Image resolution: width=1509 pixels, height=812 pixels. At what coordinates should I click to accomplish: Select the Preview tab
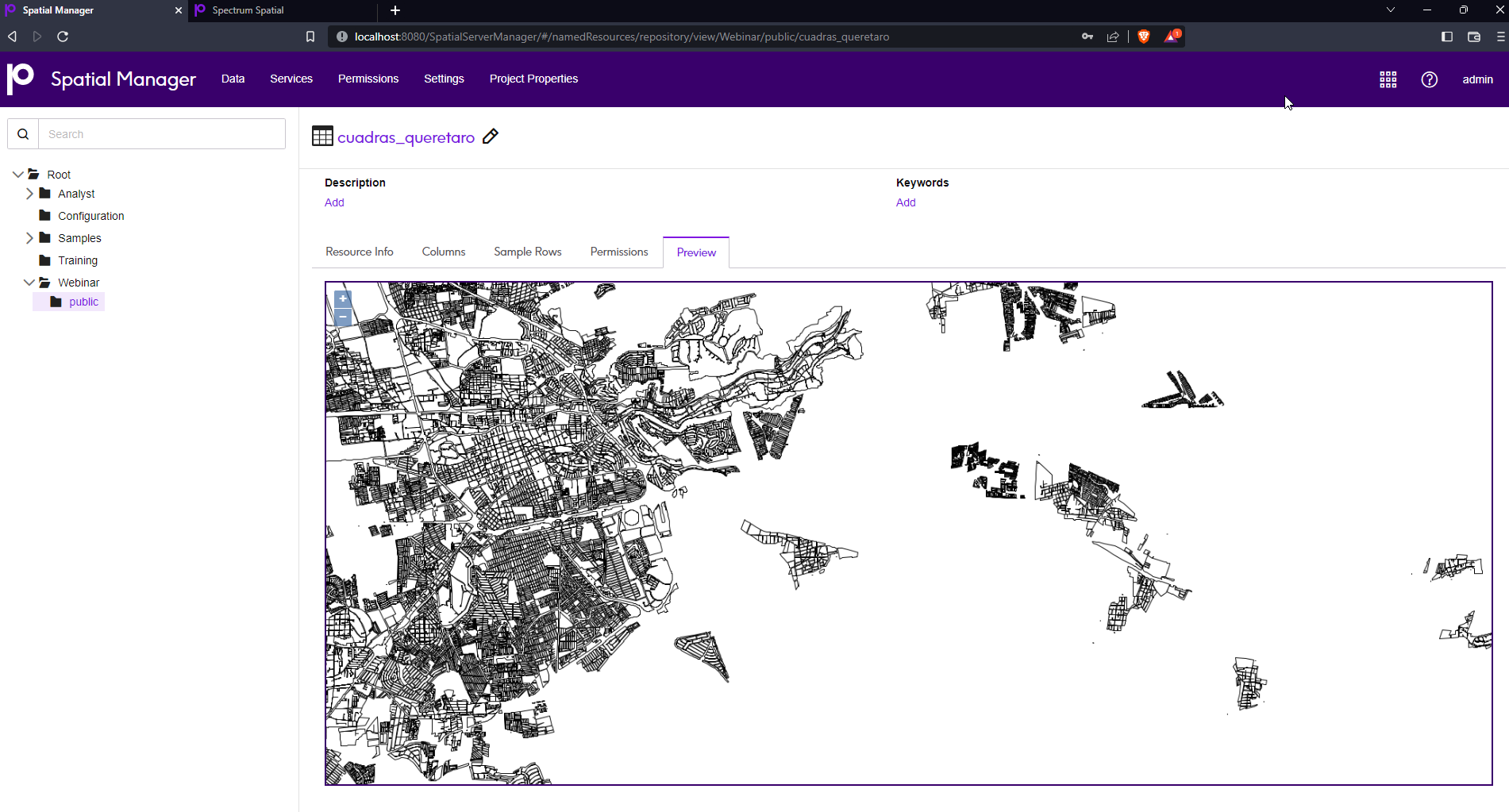[x=696, y=252]
